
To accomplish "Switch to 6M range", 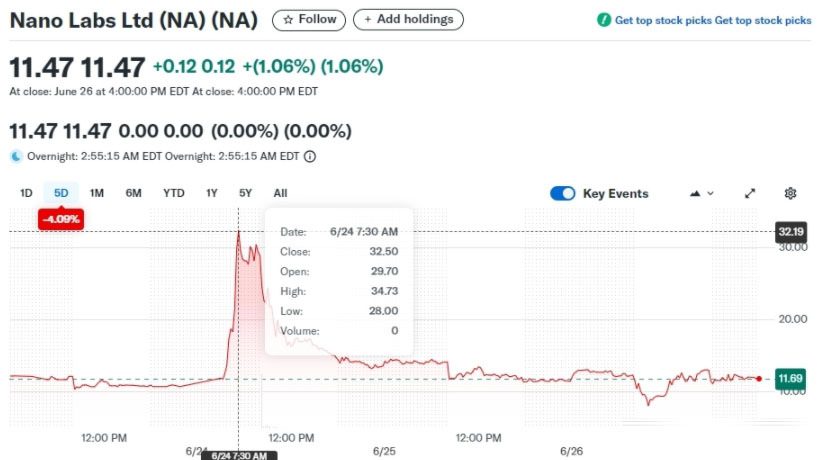I will tap(133, 193).
